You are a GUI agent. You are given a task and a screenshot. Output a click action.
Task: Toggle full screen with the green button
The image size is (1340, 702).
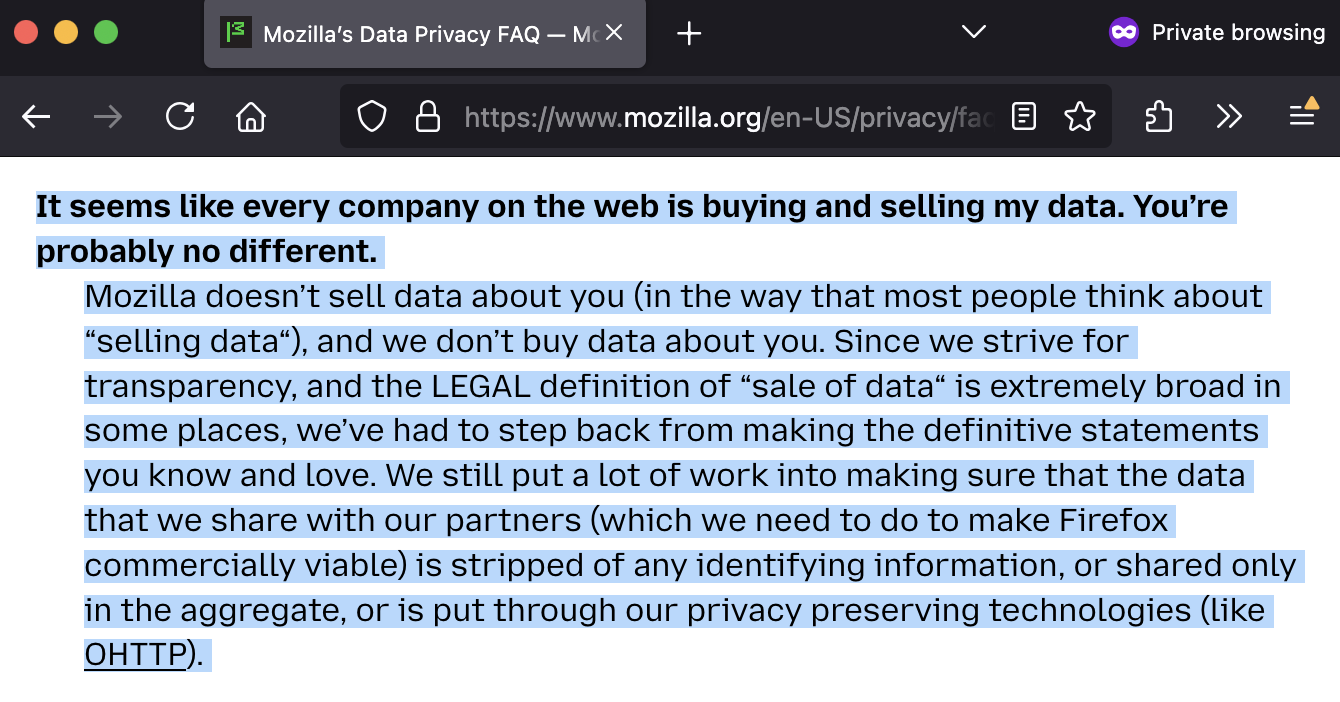[x=105, y=32]
